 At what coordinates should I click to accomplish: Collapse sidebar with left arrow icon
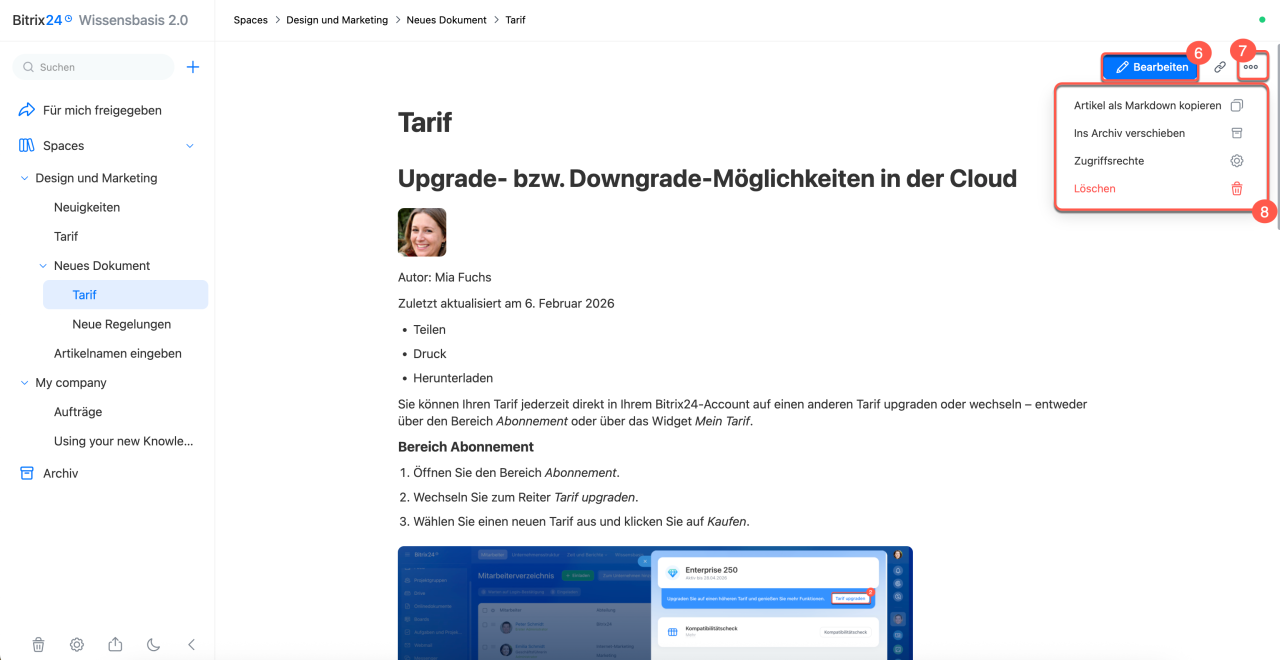pyautogui.click(x=192, y=645)
